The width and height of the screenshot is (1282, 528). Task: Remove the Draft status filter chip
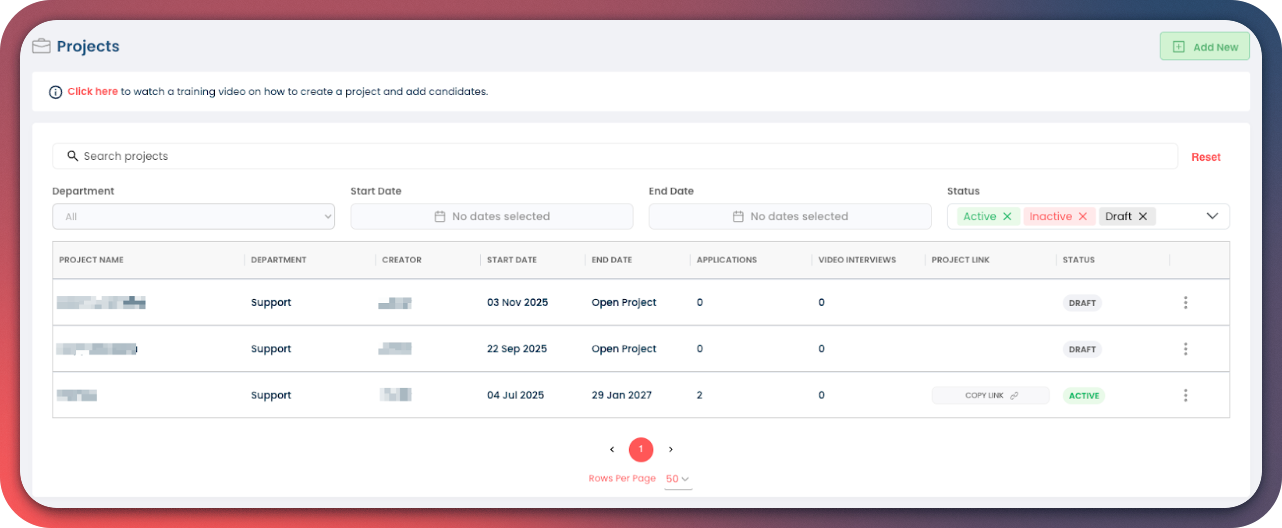coord(1143,216)
